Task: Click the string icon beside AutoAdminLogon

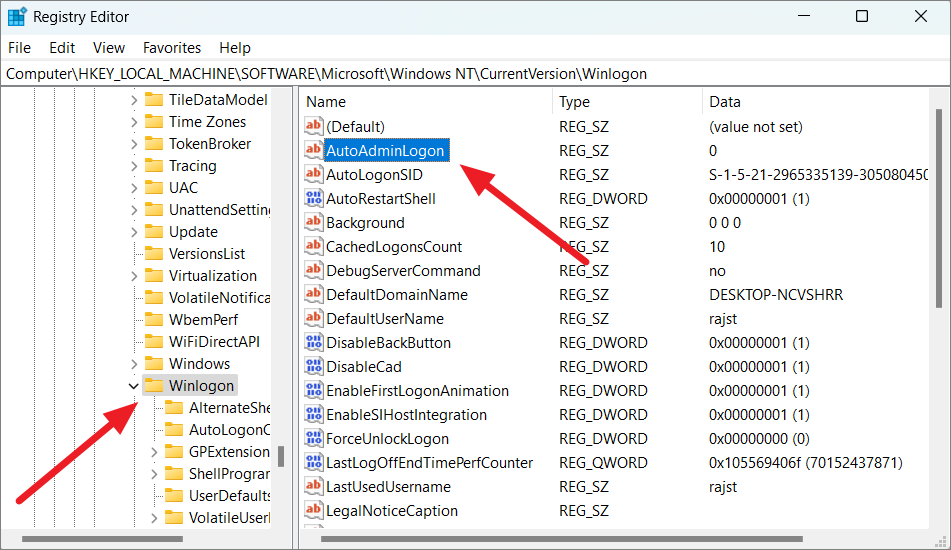Action: [x=314, y=150]
